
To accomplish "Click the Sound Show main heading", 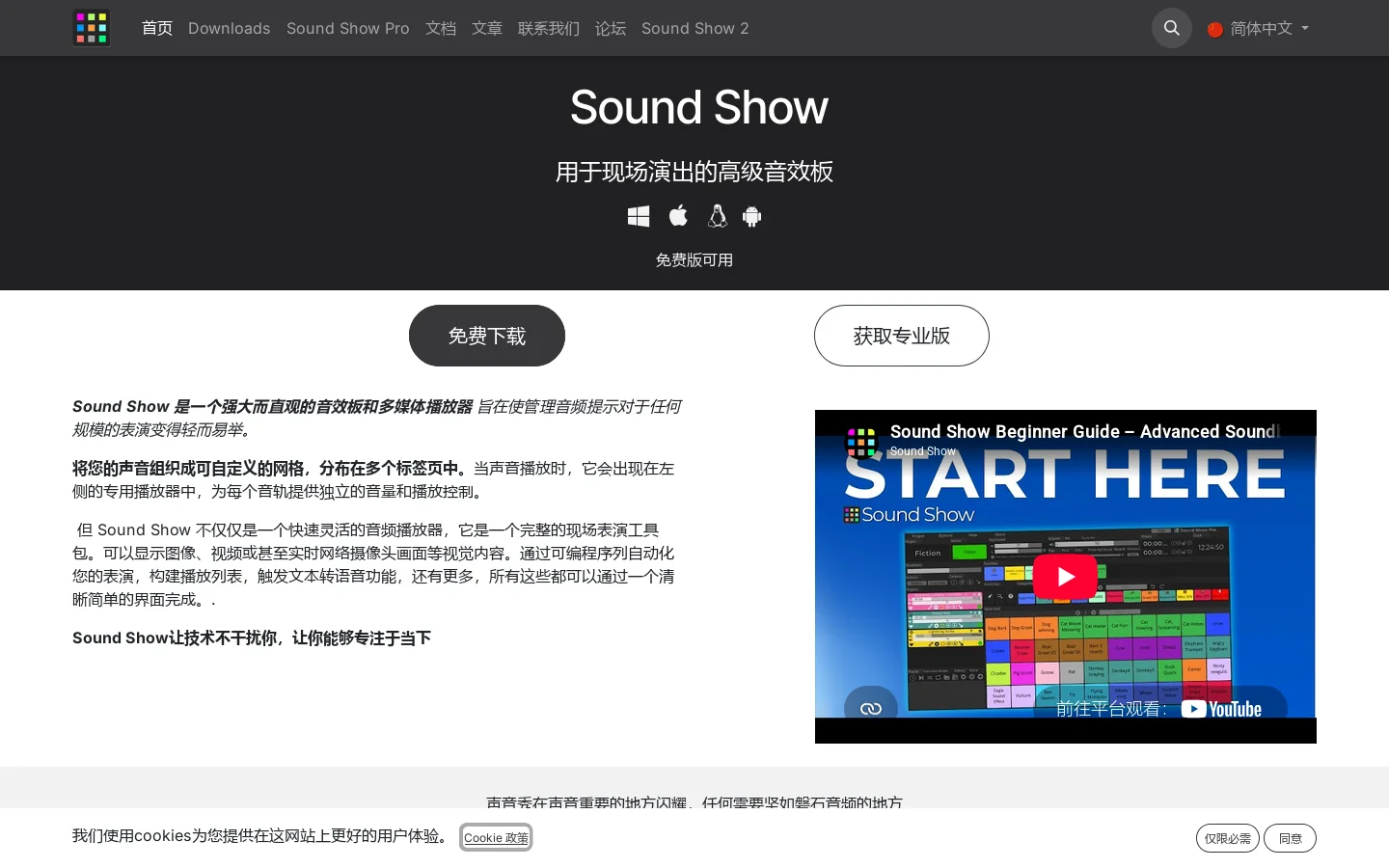I will tap(698, 107).
